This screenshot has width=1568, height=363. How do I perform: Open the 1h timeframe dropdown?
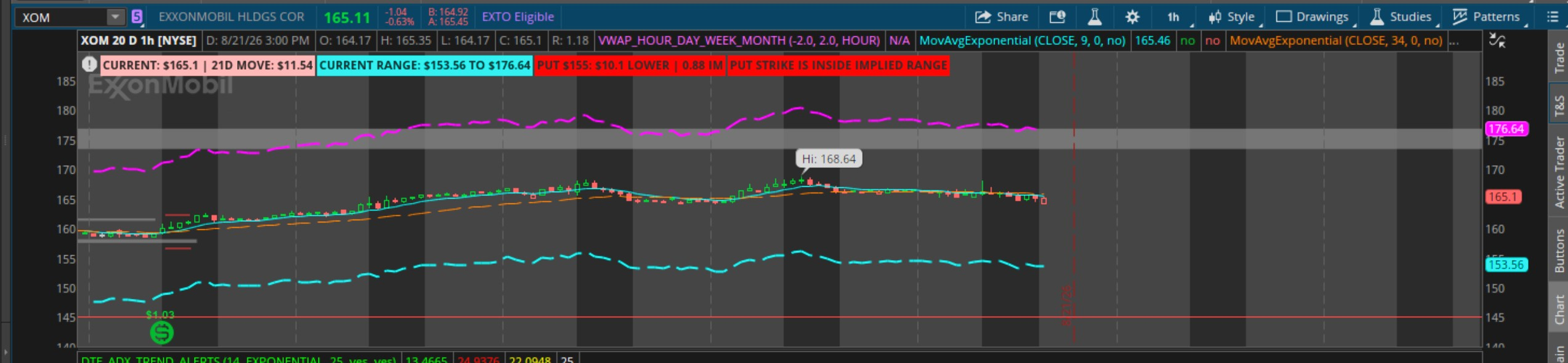click(x=1174, y=17)
